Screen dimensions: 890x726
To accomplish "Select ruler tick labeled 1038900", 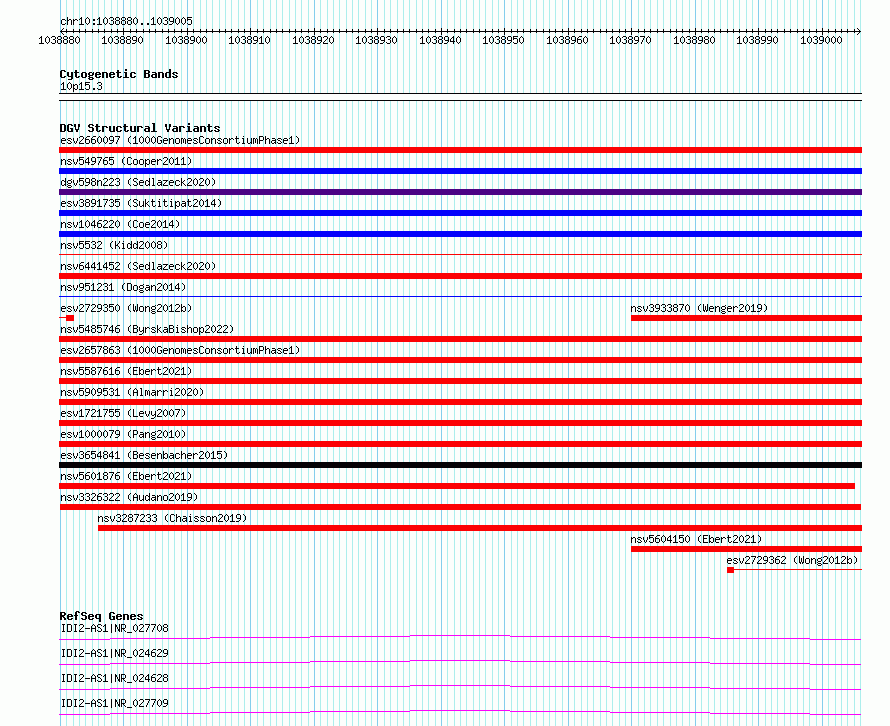I will tap(186, 40).
